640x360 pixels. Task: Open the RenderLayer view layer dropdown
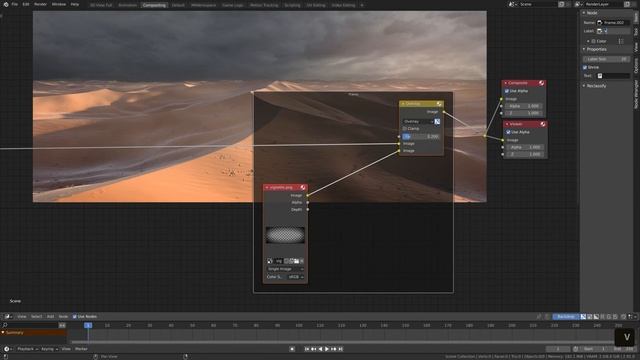[578, 4]
